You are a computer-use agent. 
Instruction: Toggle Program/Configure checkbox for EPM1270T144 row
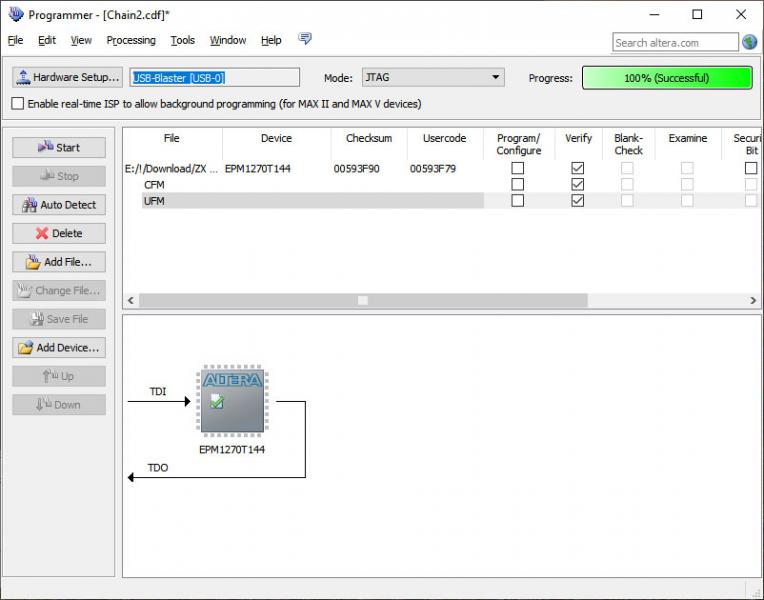pyautogui.click(x=517, y=169)
